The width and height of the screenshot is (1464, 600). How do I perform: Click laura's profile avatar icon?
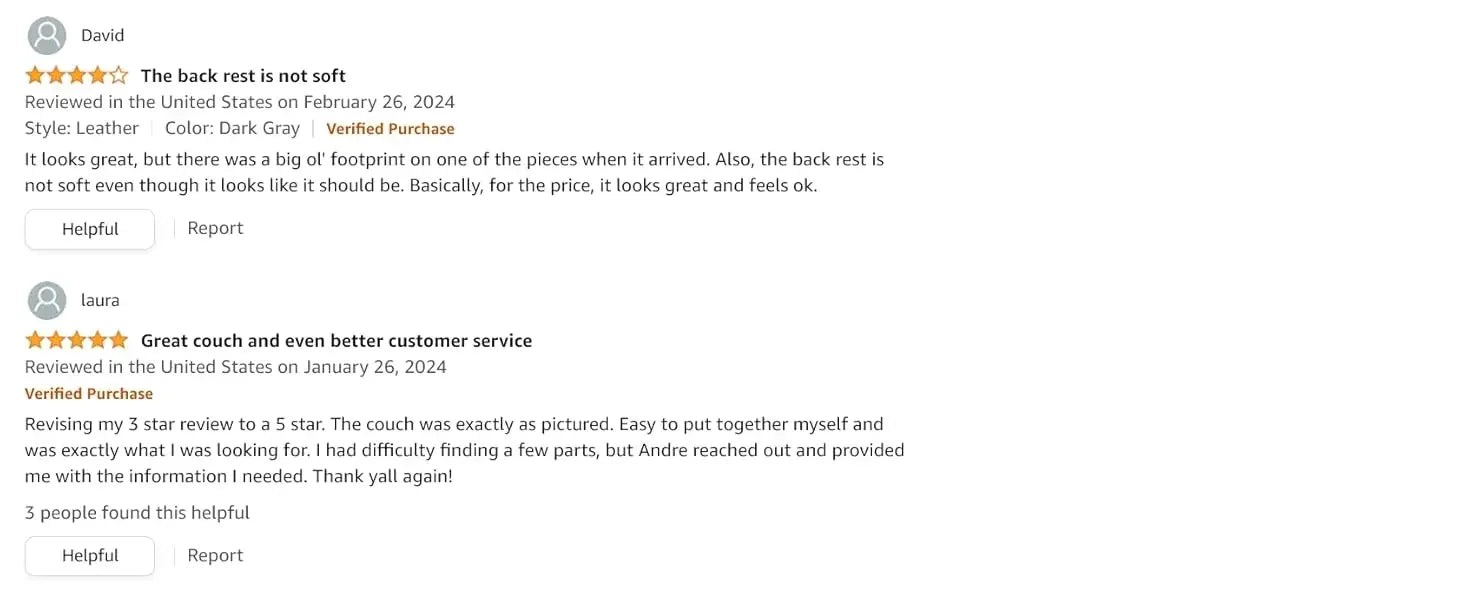(47, 301)
